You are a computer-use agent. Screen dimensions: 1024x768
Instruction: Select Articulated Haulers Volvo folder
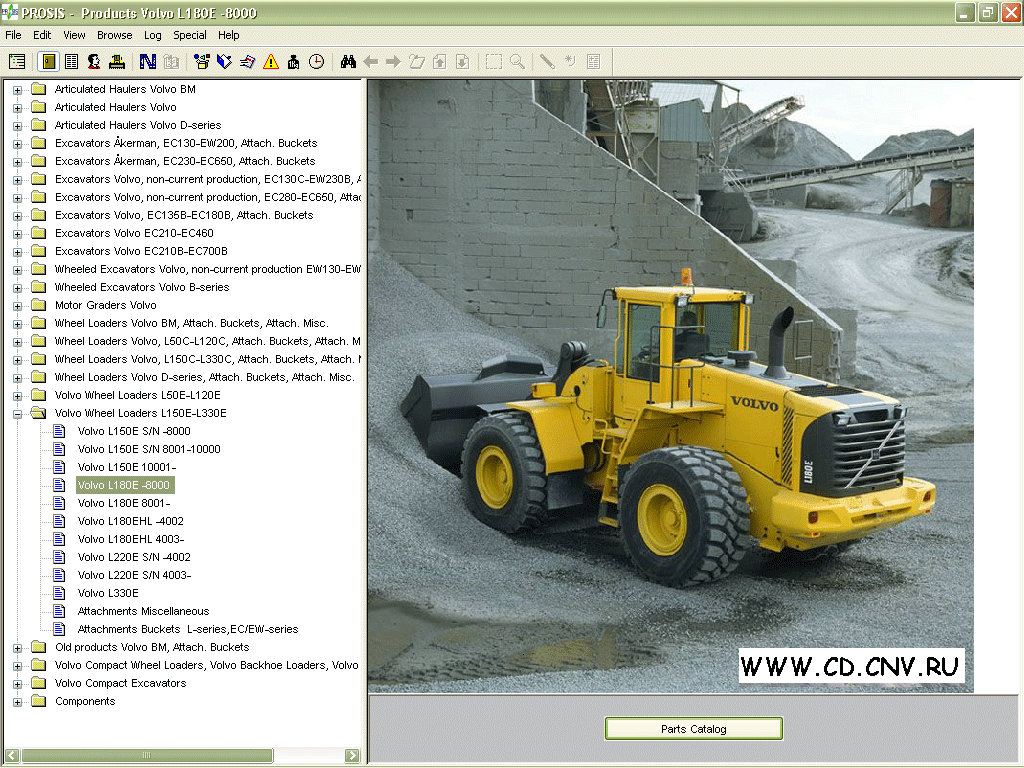tap(116, 107)
